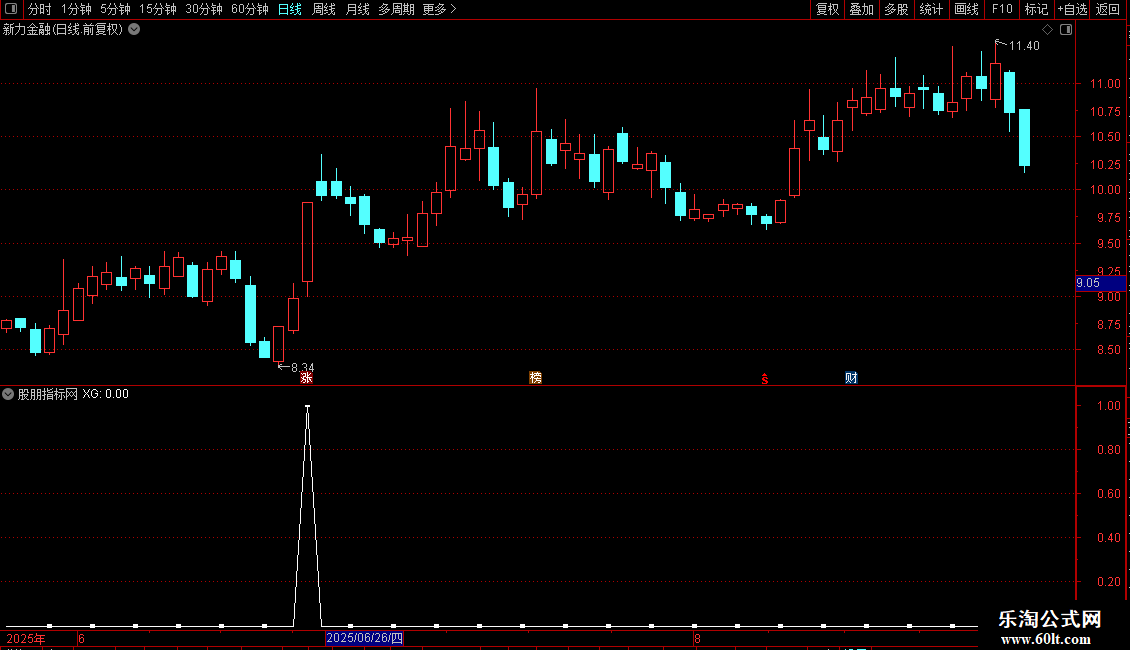Open the 财 financial report marker
The height and width of the screenshot is (650, 1130).
coord(851,378)
